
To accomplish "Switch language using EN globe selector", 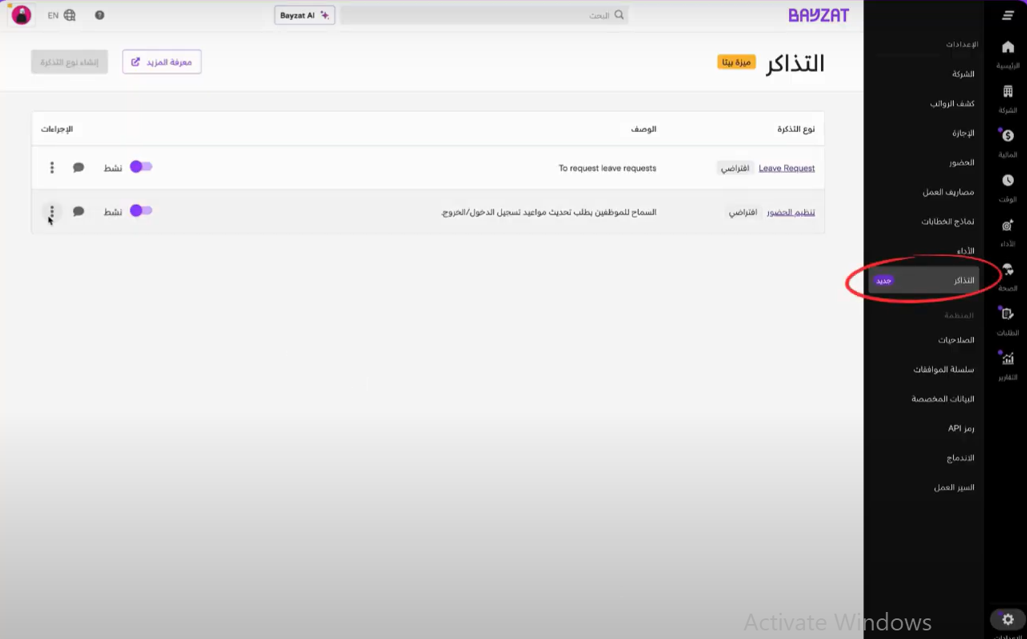I will (x=61, y=16).
